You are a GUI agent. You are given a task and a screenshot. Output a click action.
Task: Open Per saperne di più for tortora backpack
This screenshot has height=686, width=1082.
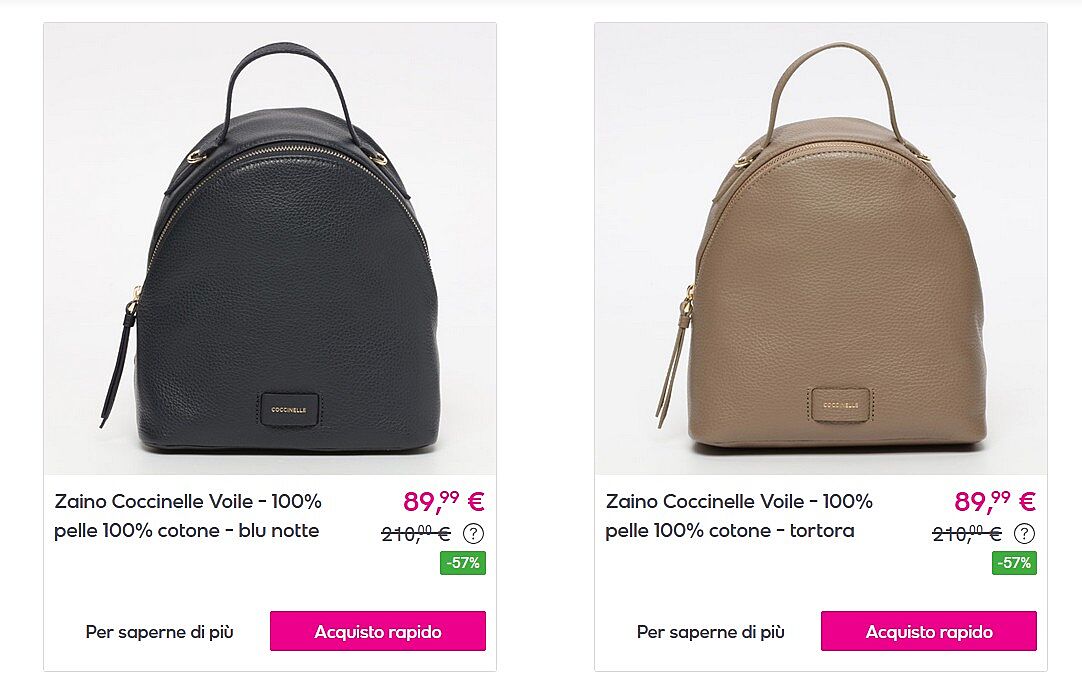(x=711, y=631)
